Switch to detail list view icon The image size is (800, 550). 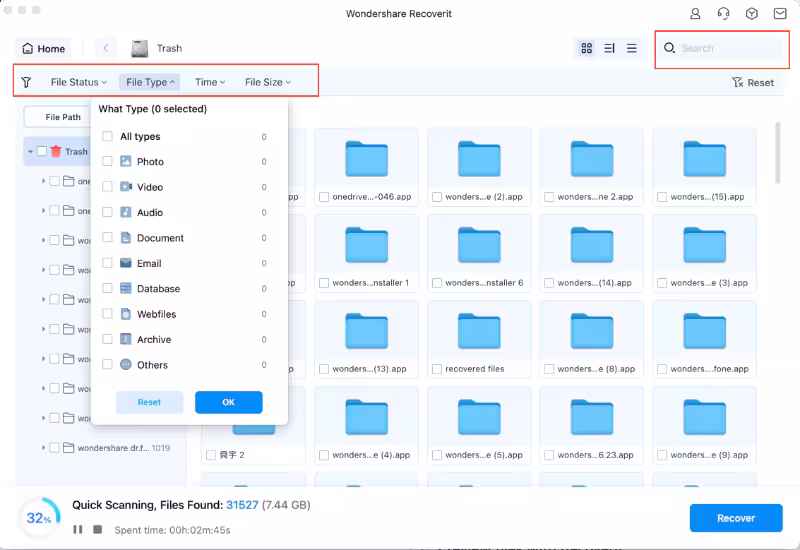point(609,48)
